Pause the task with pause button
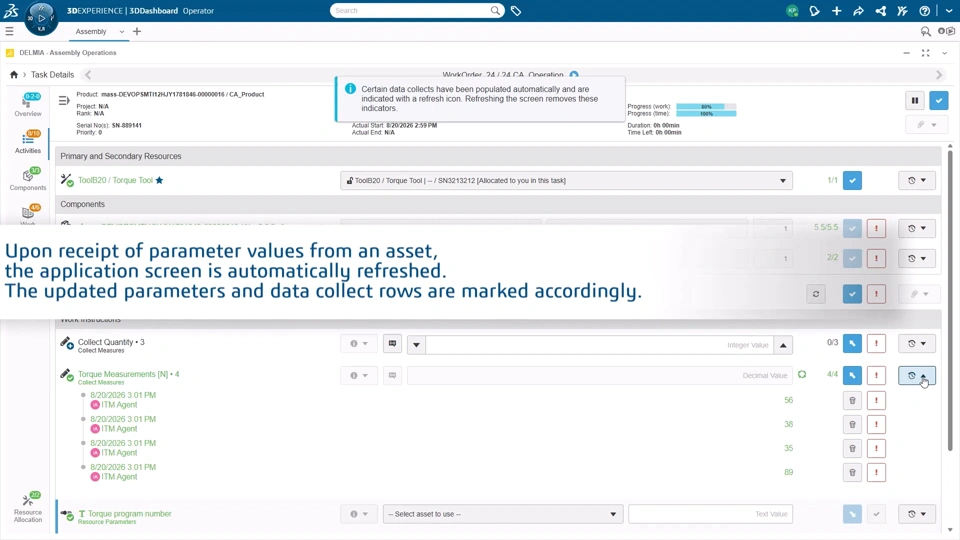This screenshot has height=540, width=960. coord(915,100)
